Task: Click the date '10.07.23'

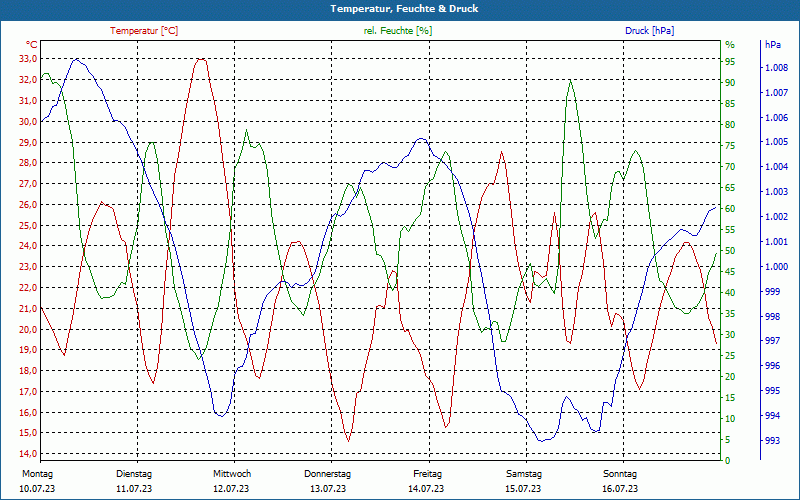Action: (x=37, y=489)
